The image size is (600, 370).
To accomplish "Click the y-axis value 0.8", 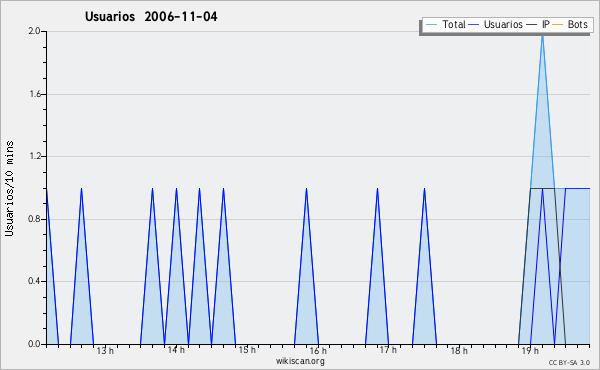I will [x=34, y=219].
